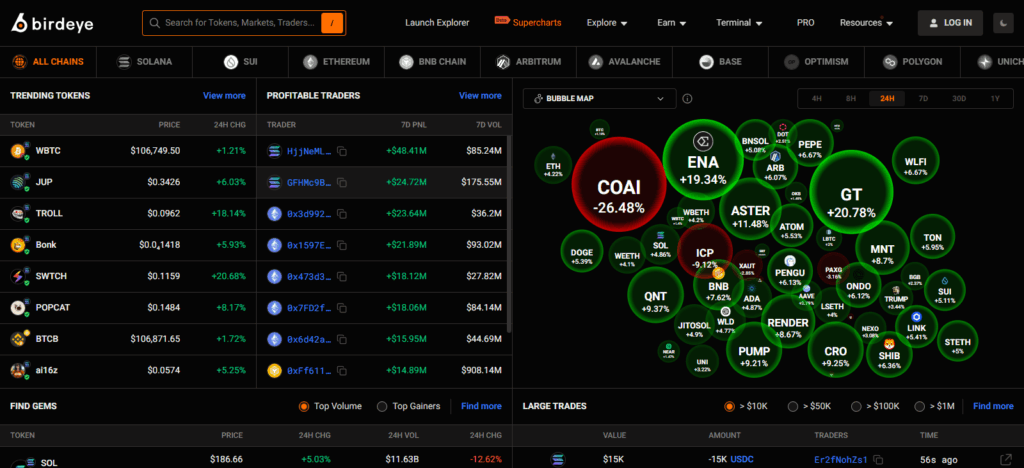Select the Top Volume radio button

coord(304,406)
